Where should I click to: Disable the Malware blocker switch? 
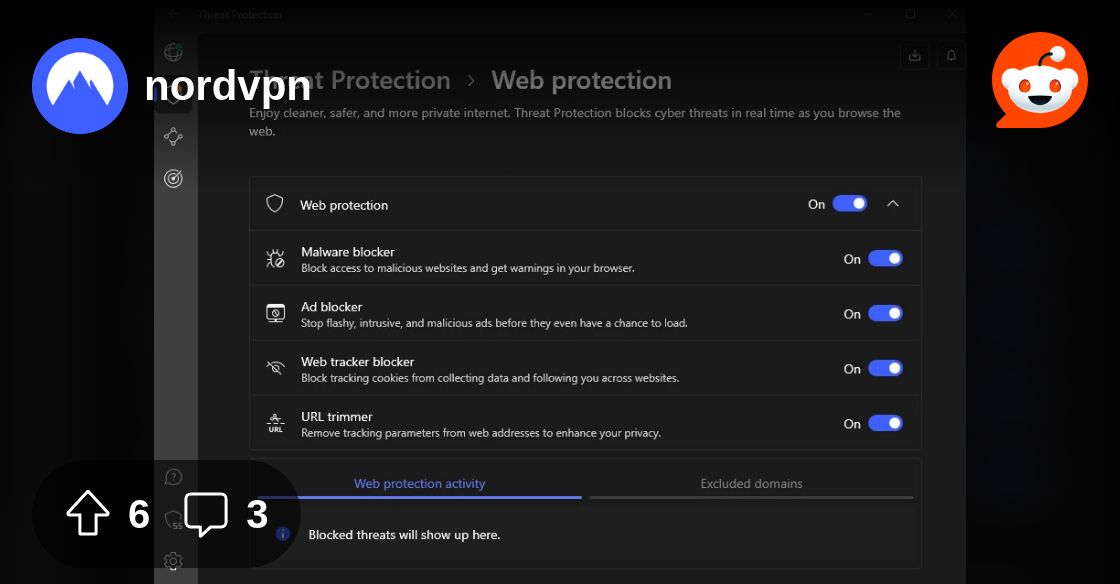click(x=885, y=259)
